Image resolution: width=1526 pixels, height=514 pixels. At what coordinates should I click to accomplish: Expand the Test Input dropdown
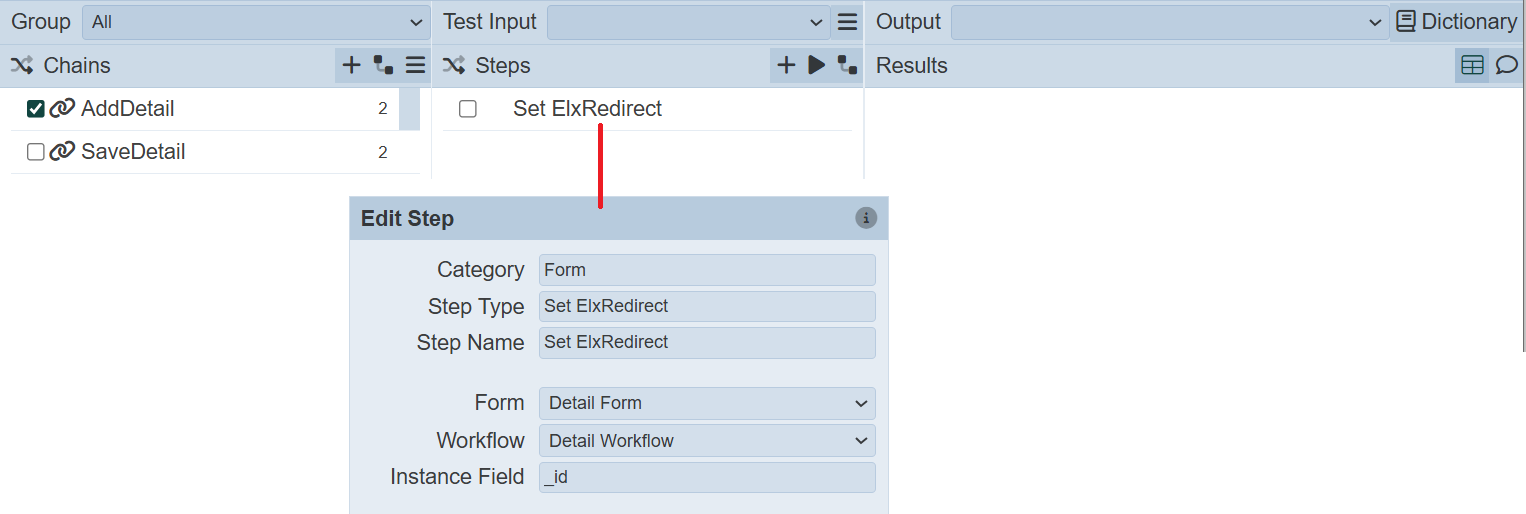[688, 22]
